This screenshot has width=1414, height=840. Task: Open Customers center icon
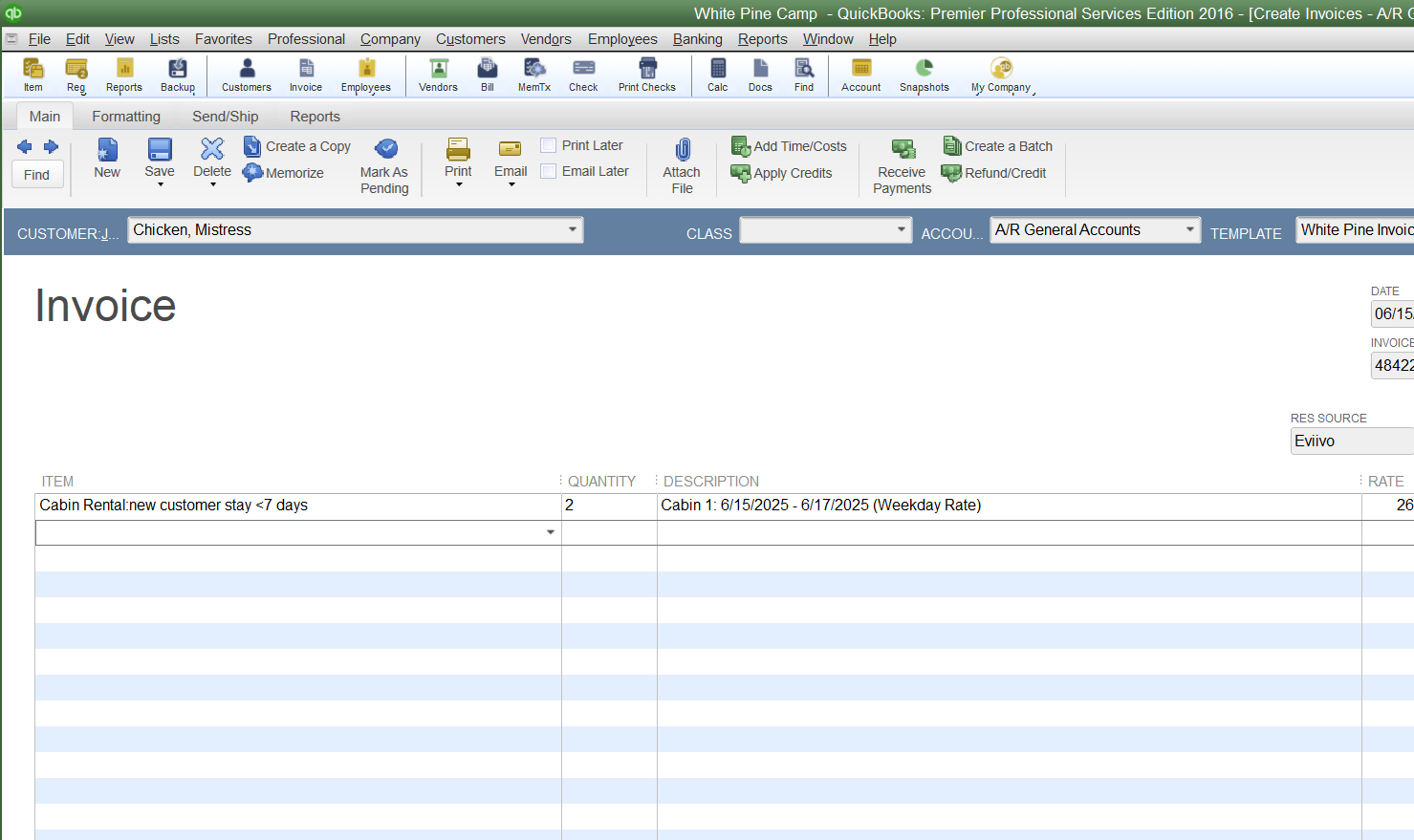tap(247, 75)
